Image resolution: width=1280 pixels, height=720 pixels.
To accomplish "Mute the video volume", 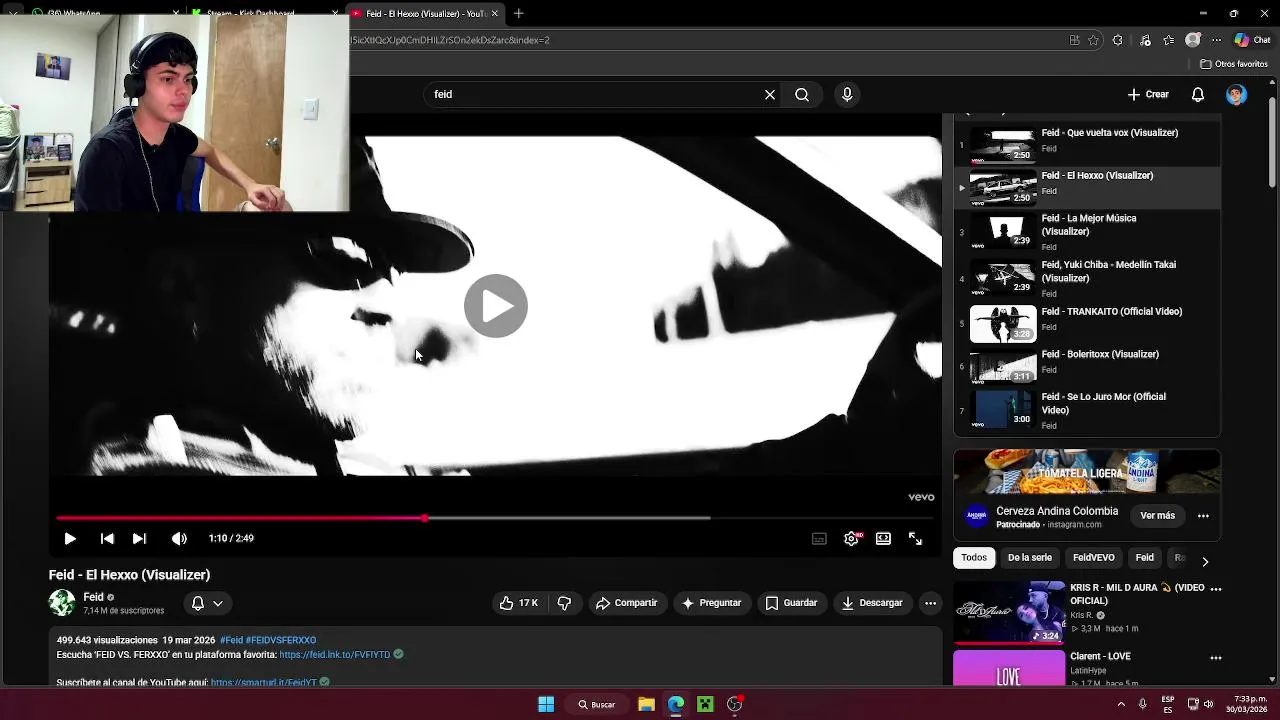I will click(x=179, y=538).
